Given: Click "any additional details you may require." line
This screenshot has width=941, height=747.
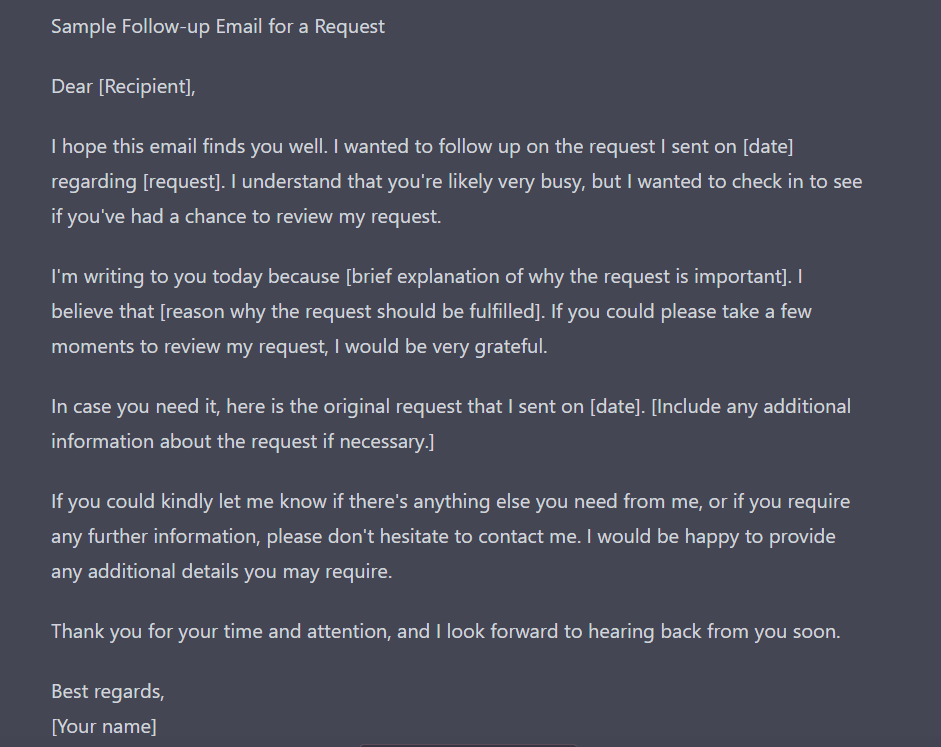Looking at the screenshot, I should pos(221,571).
